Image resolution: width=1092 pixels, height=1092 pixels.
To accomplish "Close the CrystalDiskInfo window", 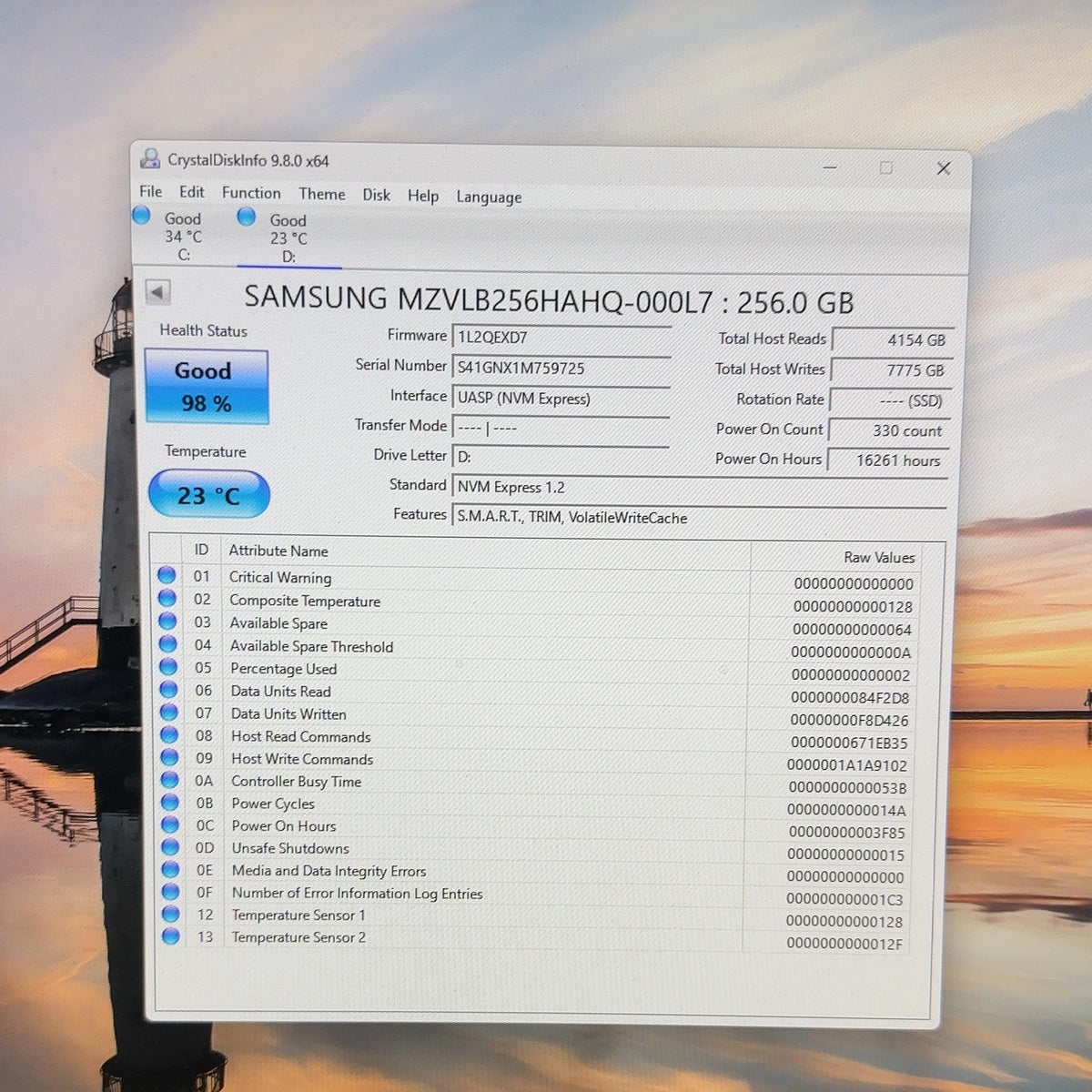I will tap(944, 168).
